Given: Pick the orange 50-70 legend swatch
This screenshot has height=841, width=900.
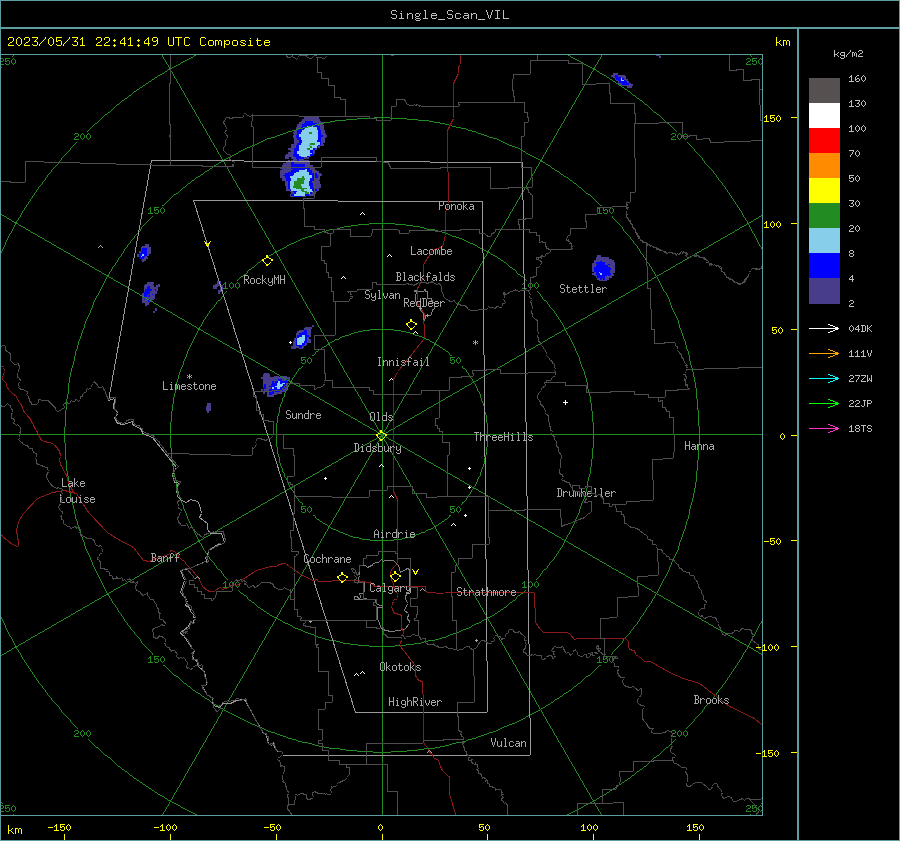Looking at the screenshot, I should click(x=824, y=166).
